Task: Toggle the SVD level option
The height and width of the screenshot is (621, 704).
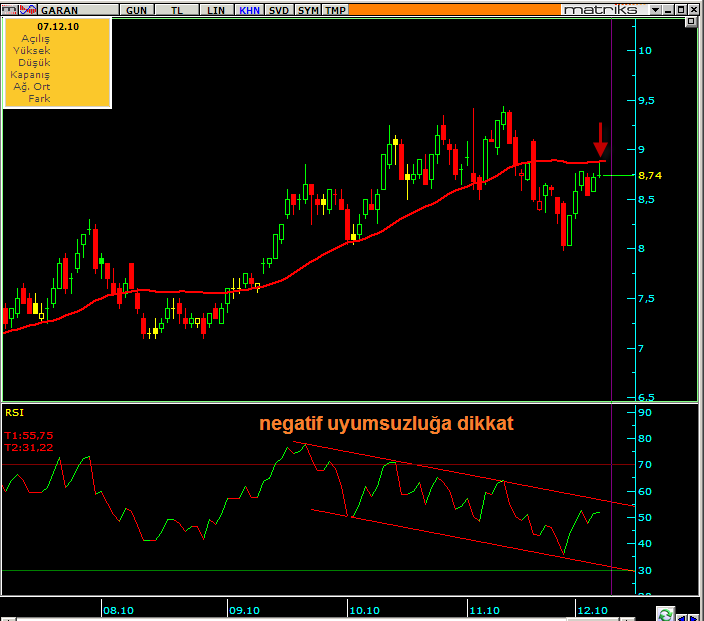Action: coord(281,9)
